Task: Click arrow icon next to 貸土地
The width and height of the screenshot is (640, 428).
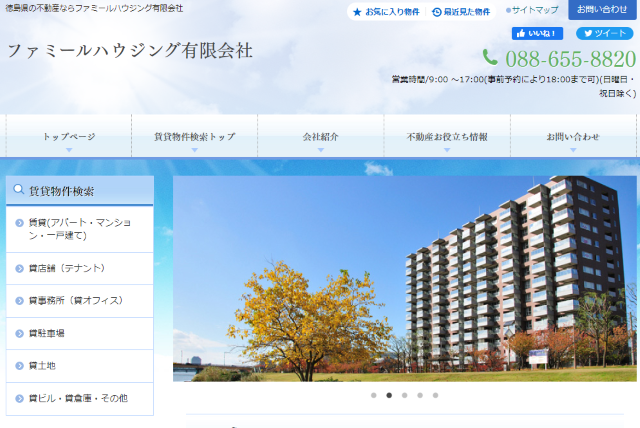Action: coord(20,366)
